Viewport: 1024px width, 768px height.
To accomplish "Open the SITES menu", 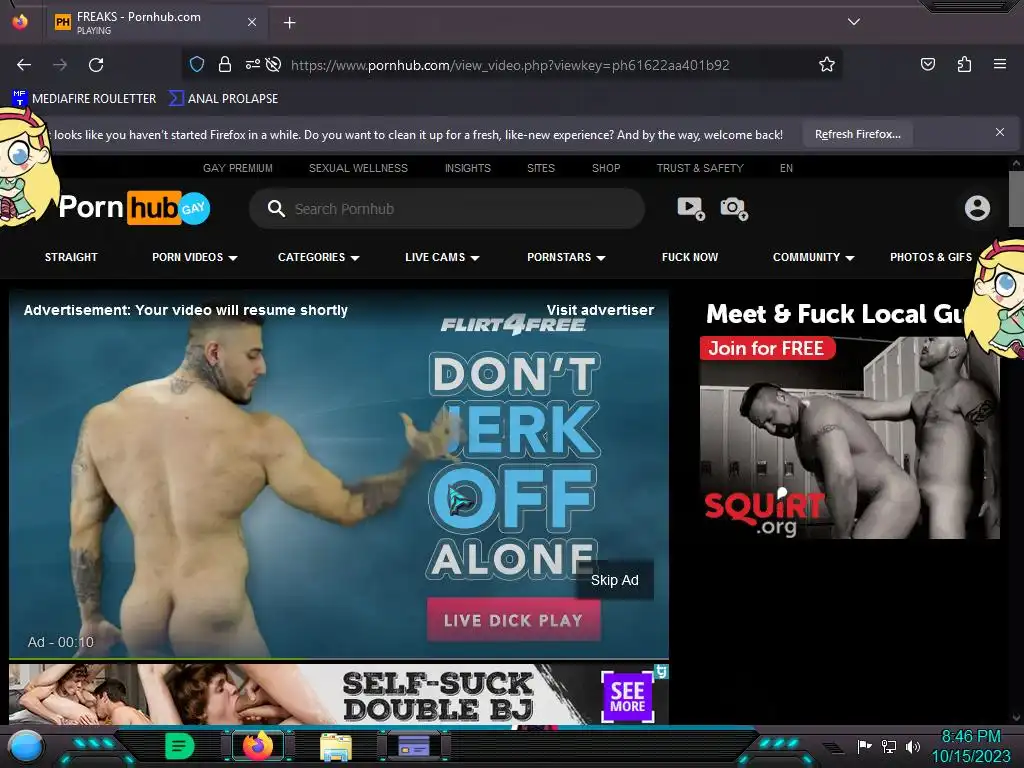I will [x=541, y=168].
